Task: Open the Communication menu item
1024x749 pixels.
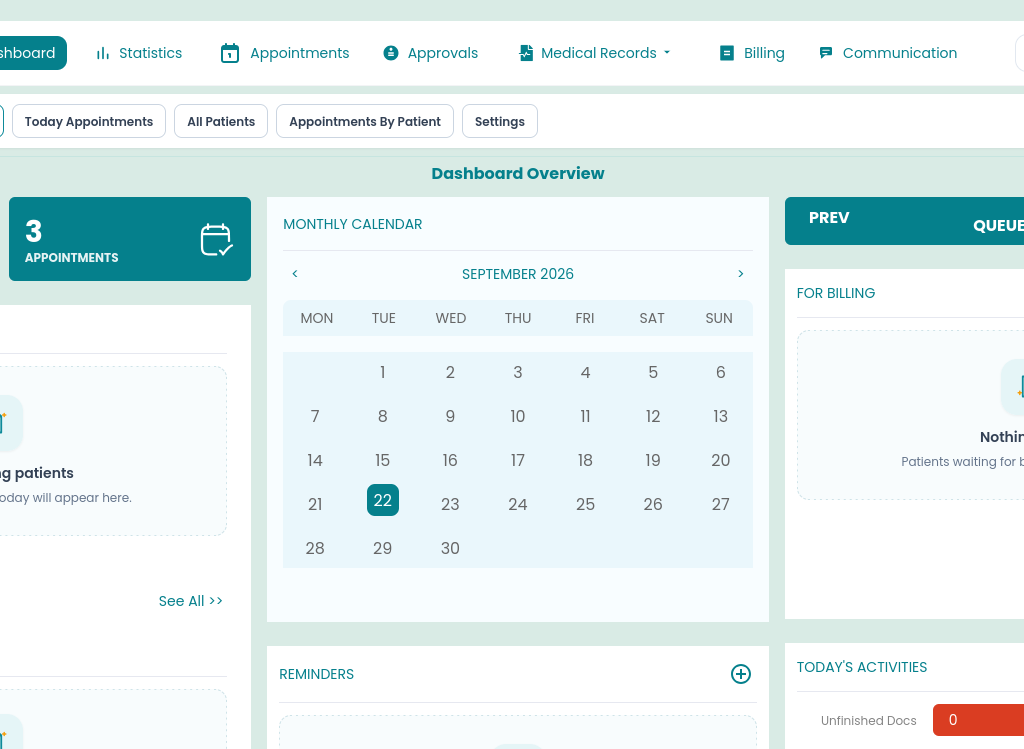Action: pyautogui.click(x=888, y=53)
